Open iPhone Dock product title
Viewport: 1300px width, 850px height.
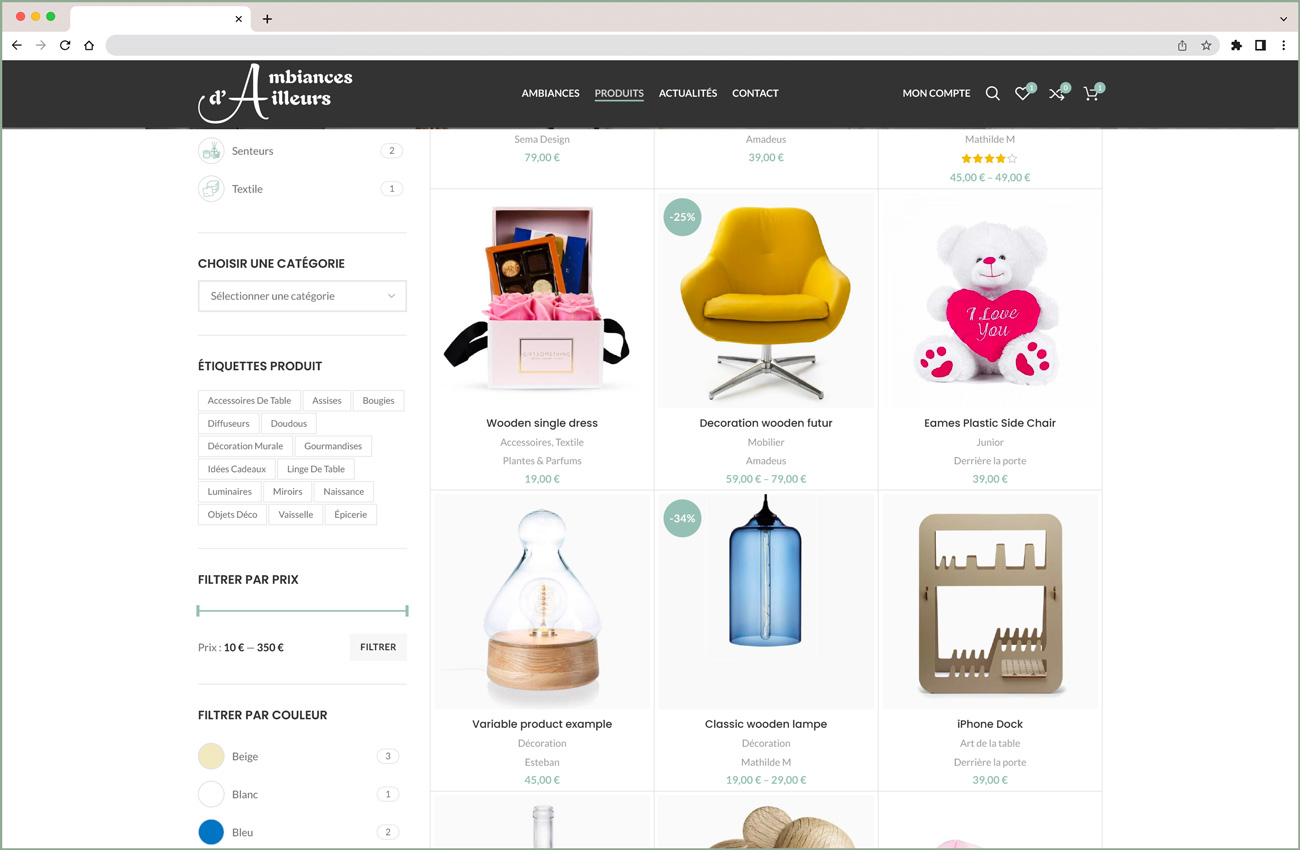coord(990,724)
